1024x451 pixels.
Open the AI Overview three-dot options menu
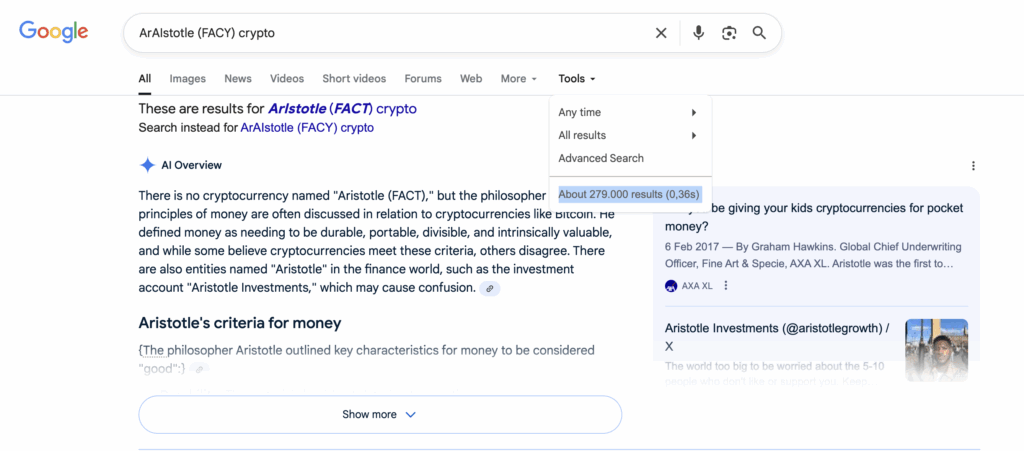(973, 166)
